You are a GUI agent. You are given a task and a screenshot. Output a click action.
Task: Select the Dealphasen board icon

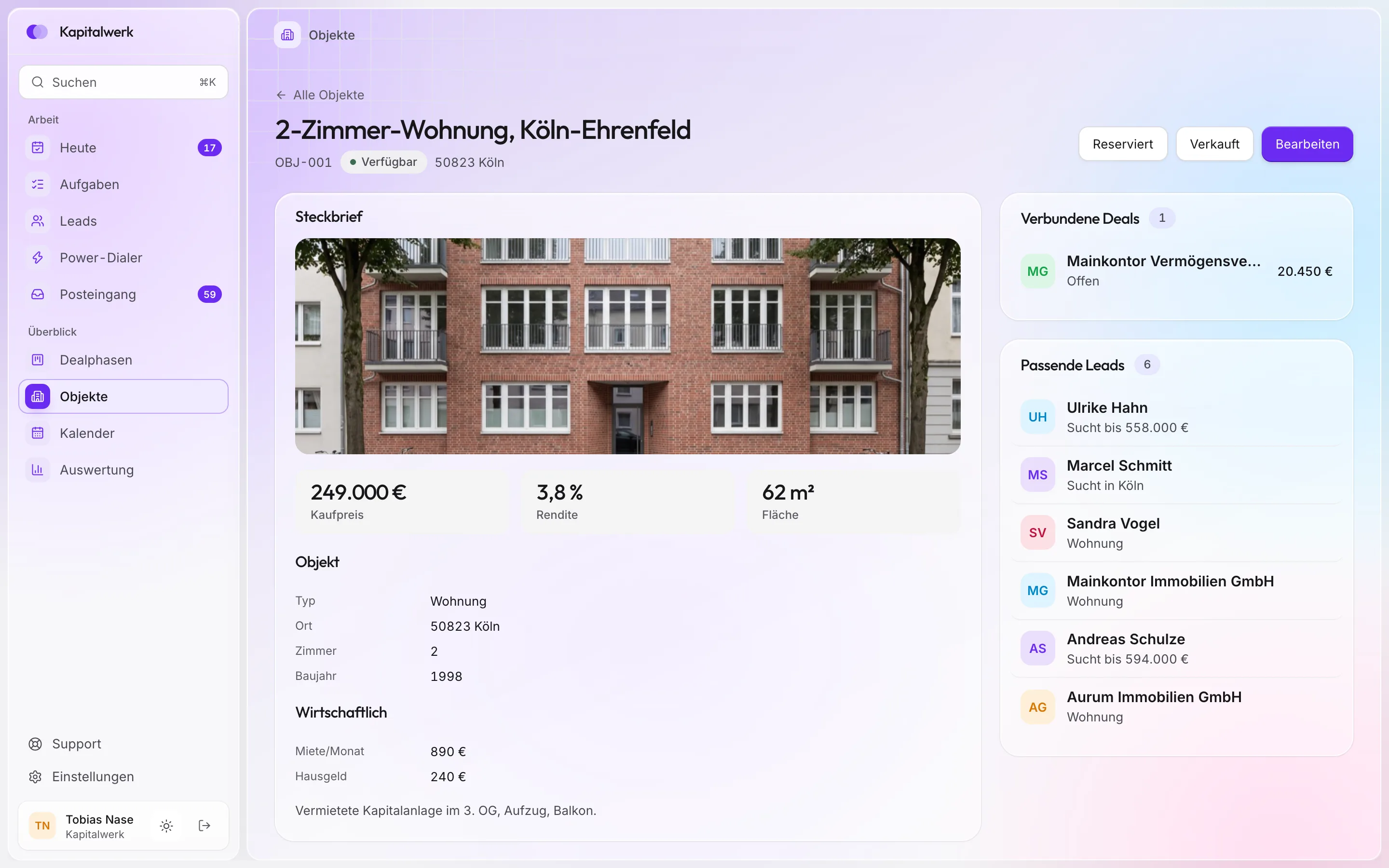tap(38, 360)
